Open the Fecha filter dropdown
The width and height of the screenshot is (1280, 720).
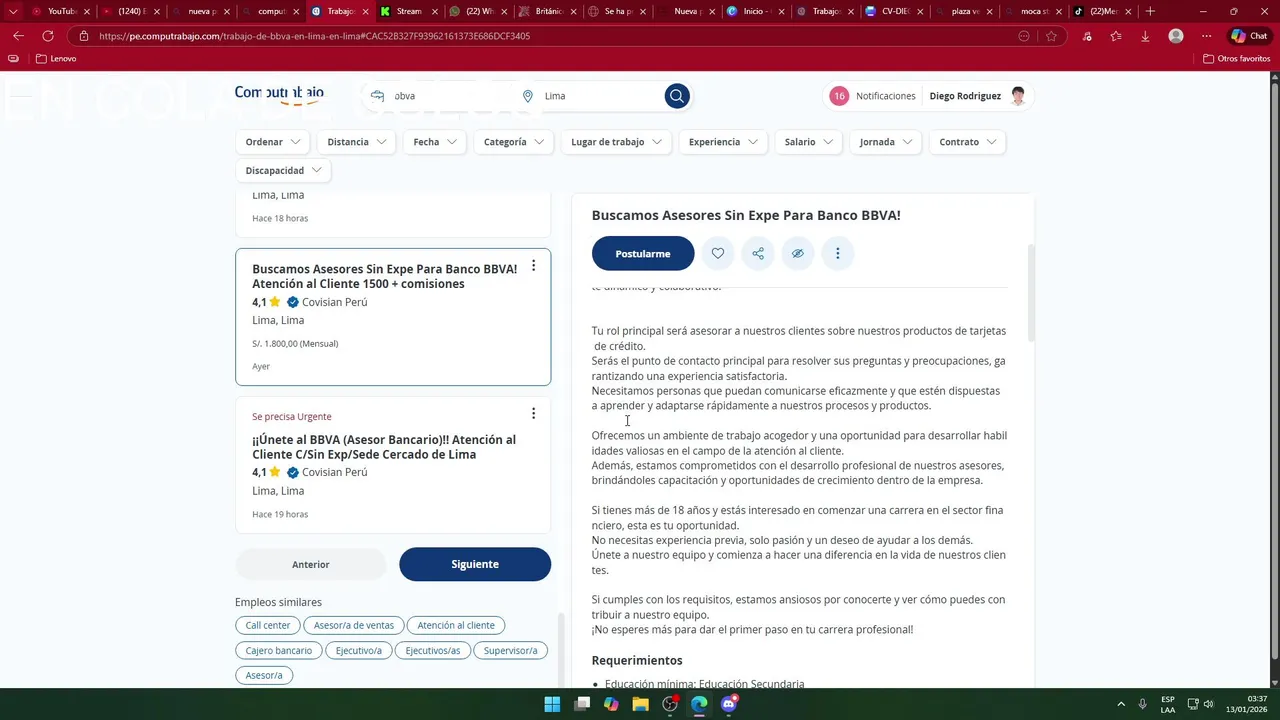point(435,142)
